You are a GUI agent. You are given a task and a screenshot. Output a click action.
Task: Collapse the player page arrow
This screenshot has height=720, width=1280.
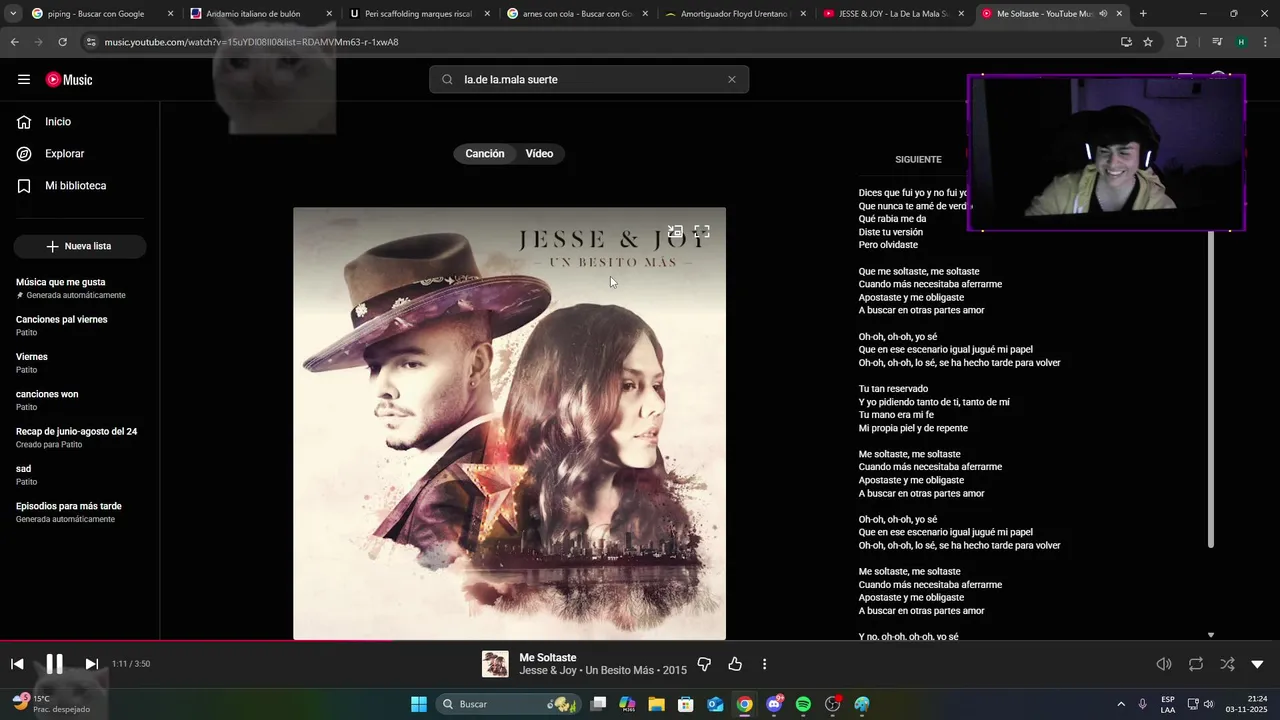coord(1257,664)
